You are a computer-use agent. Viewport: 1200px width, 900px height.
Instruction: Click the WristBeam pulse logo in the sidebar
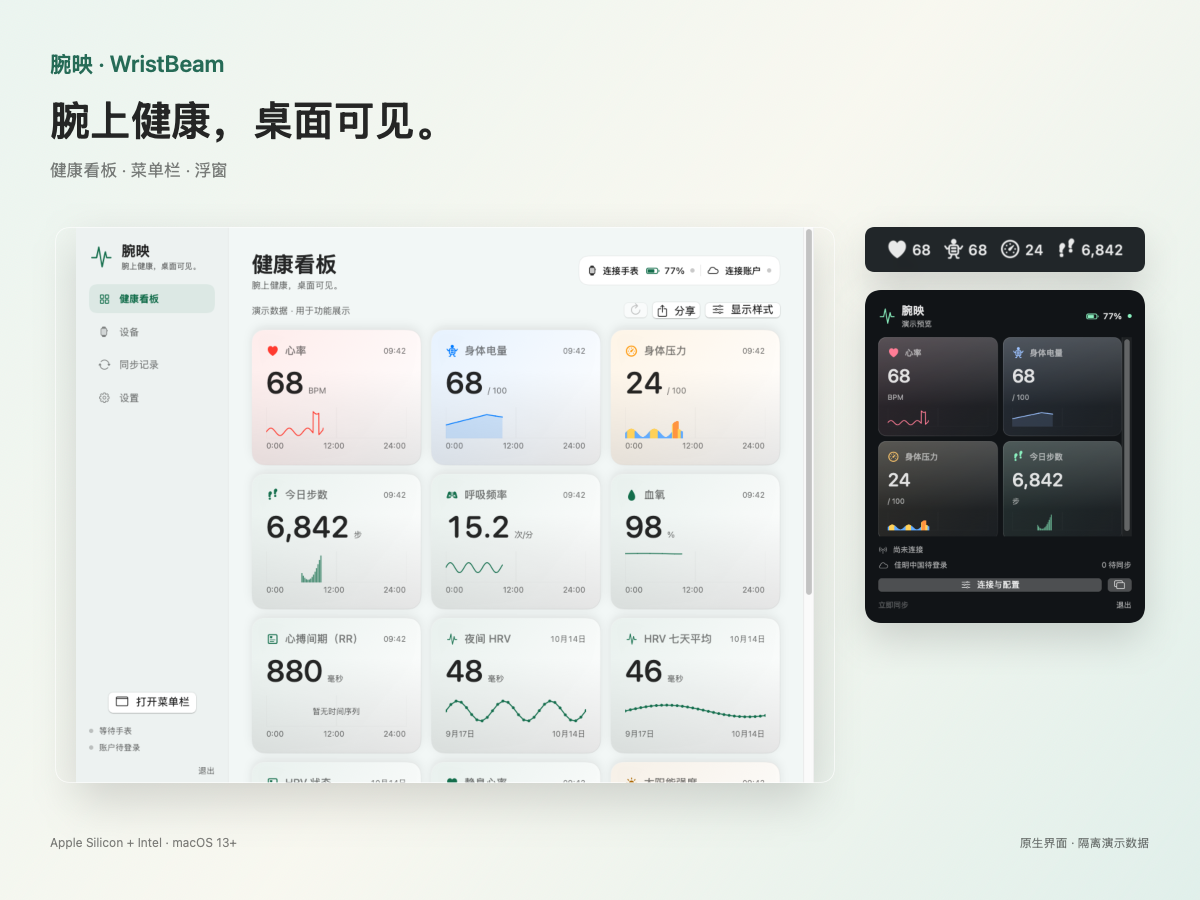pos(101,257)
